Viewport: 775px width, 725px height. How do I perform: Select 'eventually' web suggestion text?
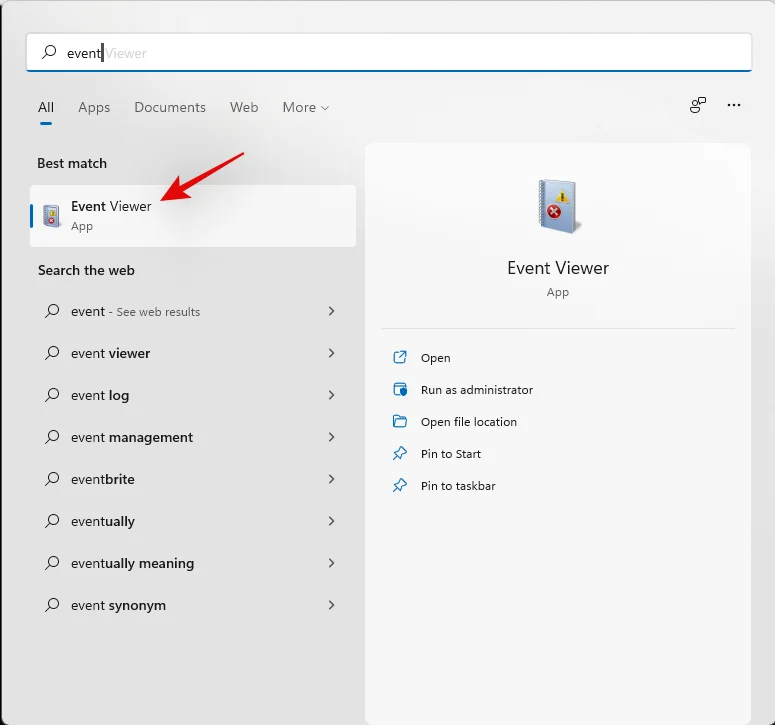click(x=103, y=521)
